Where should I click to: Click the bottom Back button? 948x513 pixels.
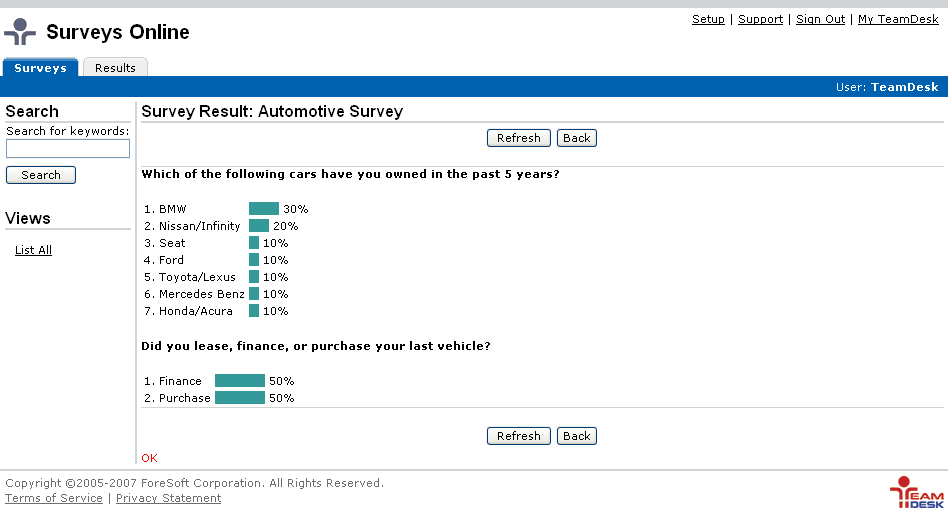coord(576,436)
